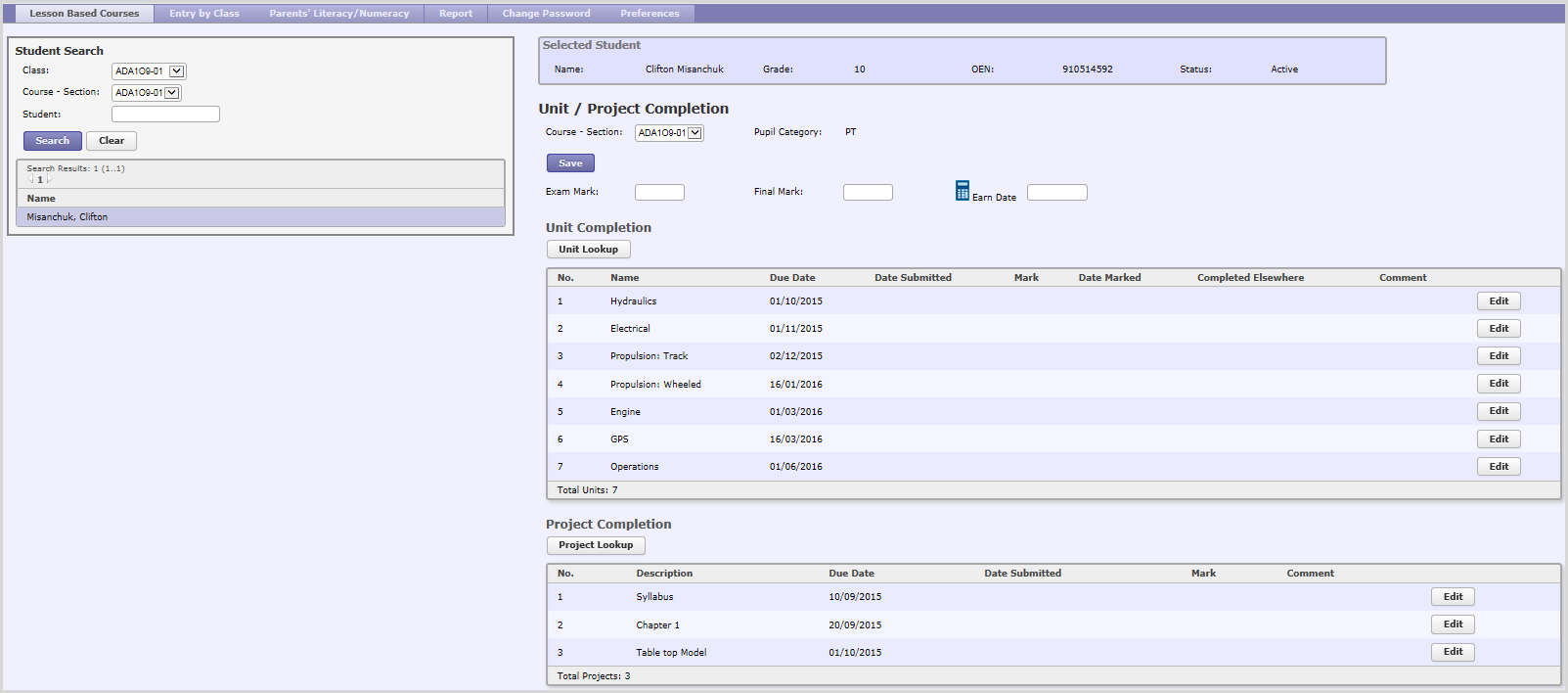The height and width of the screenshot is (693, 1568).
Task: Open Course - Section dropdown under Unit / Project Completion
Action: 694,133
